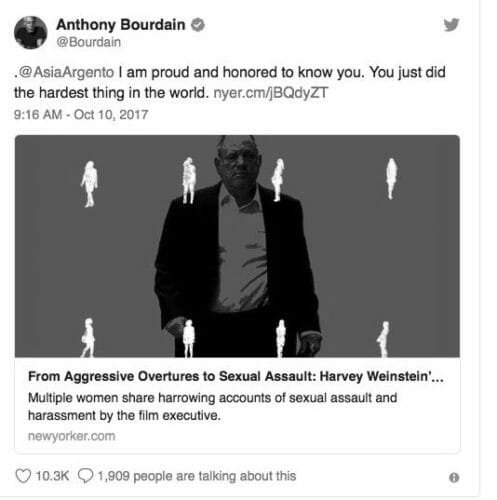Open the Harvey Weinstein article preview image

(x=237, y=246)
